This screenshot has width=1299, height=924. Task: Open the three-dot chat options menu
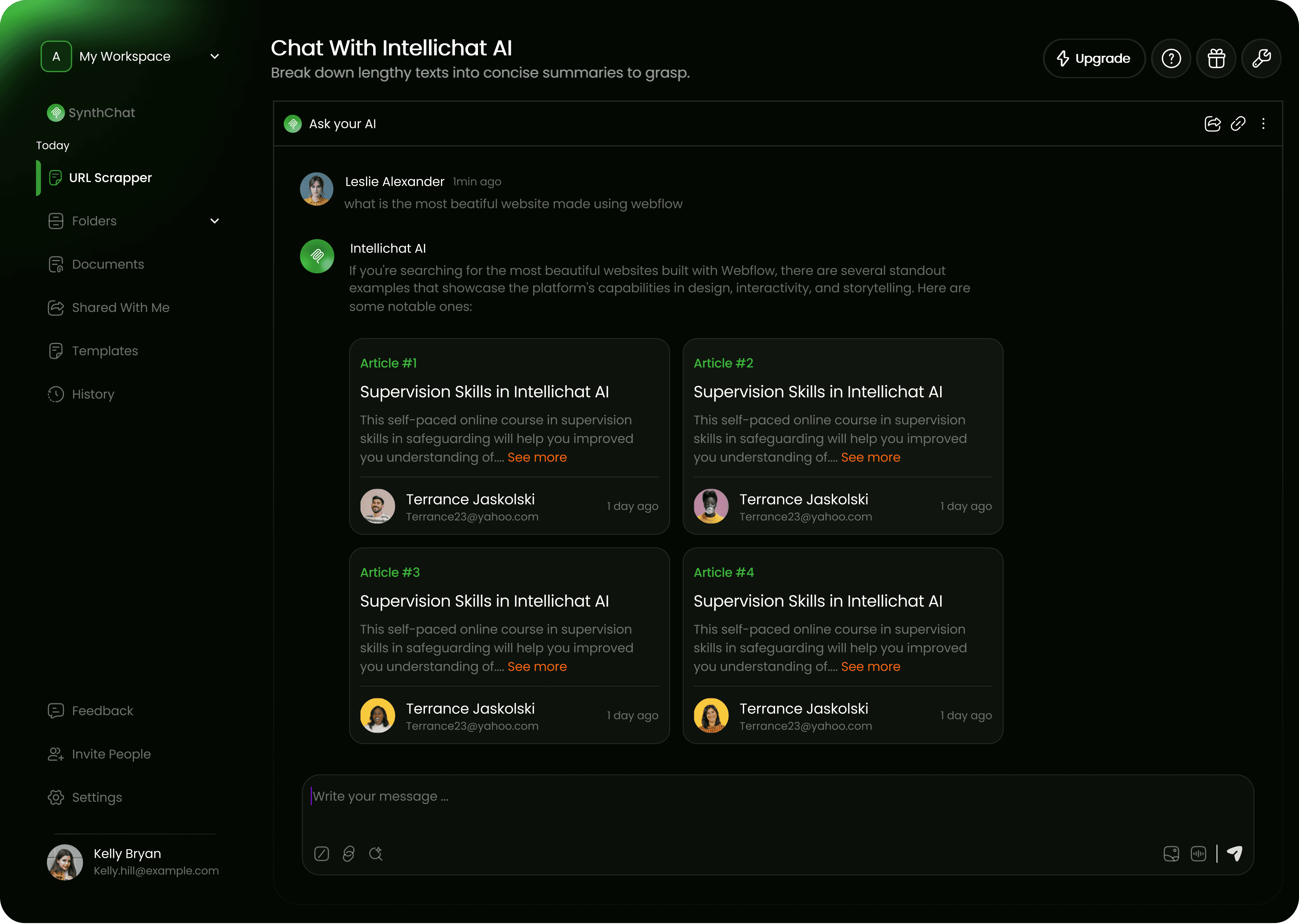1263,124
